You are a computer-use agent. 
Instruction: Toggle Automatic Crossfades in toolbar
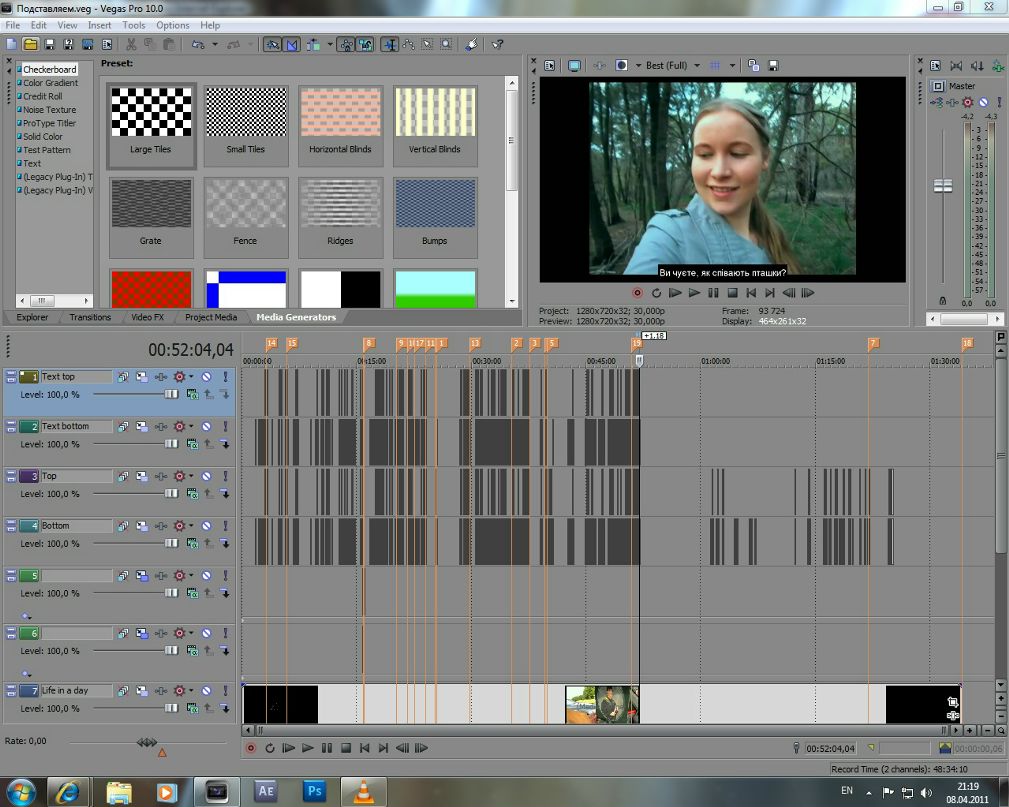(x=292, y=44)
